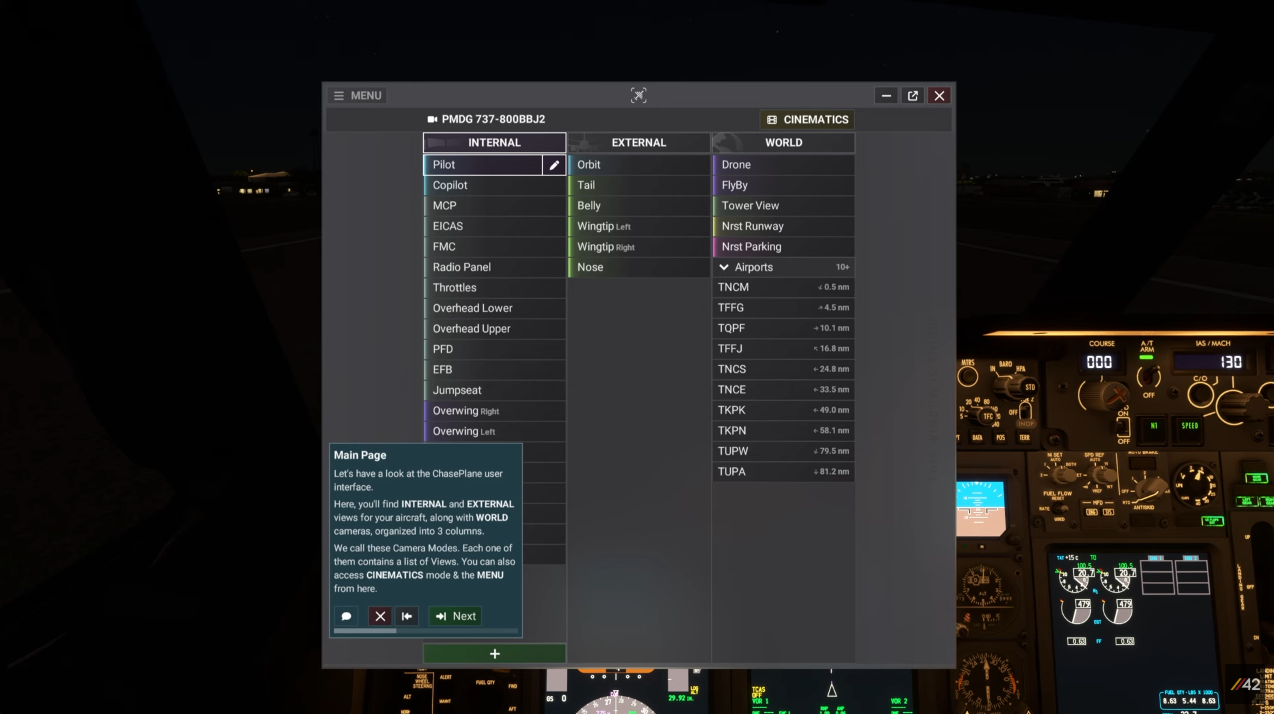
Task: Minimize the ChasePlane panel
Action: [886, 96]
